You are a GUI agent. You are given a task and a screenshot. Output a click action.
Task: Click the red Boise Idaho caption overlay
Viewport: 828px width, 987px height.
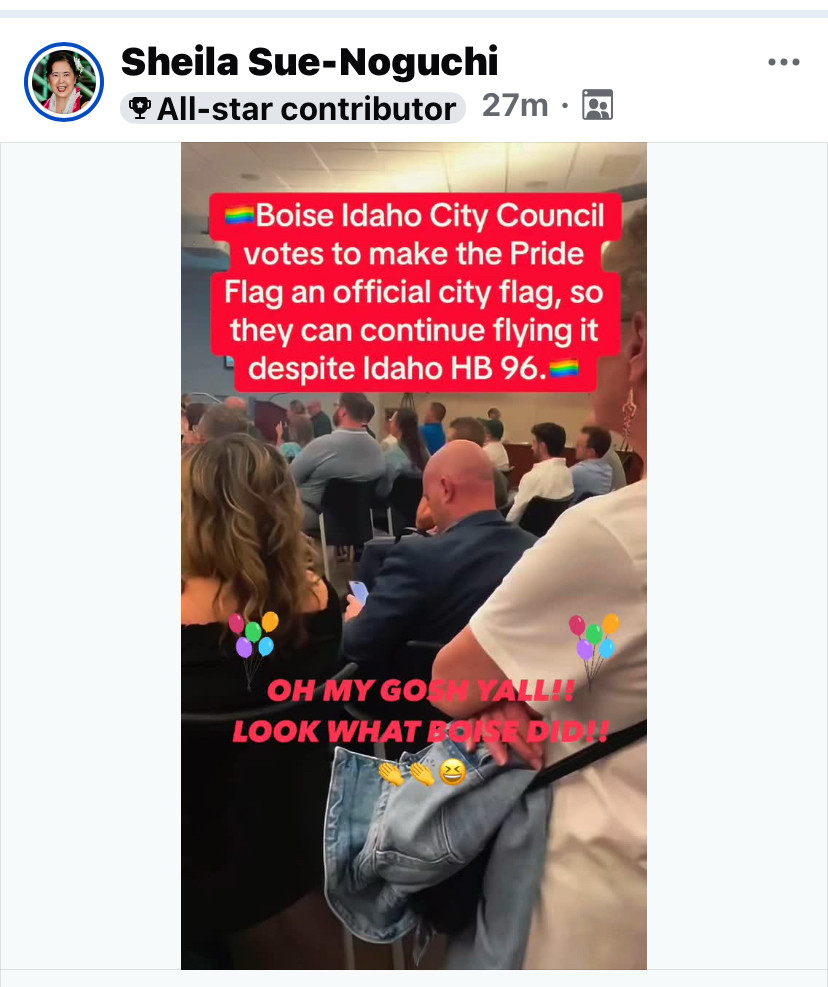[x=414, y=292]
